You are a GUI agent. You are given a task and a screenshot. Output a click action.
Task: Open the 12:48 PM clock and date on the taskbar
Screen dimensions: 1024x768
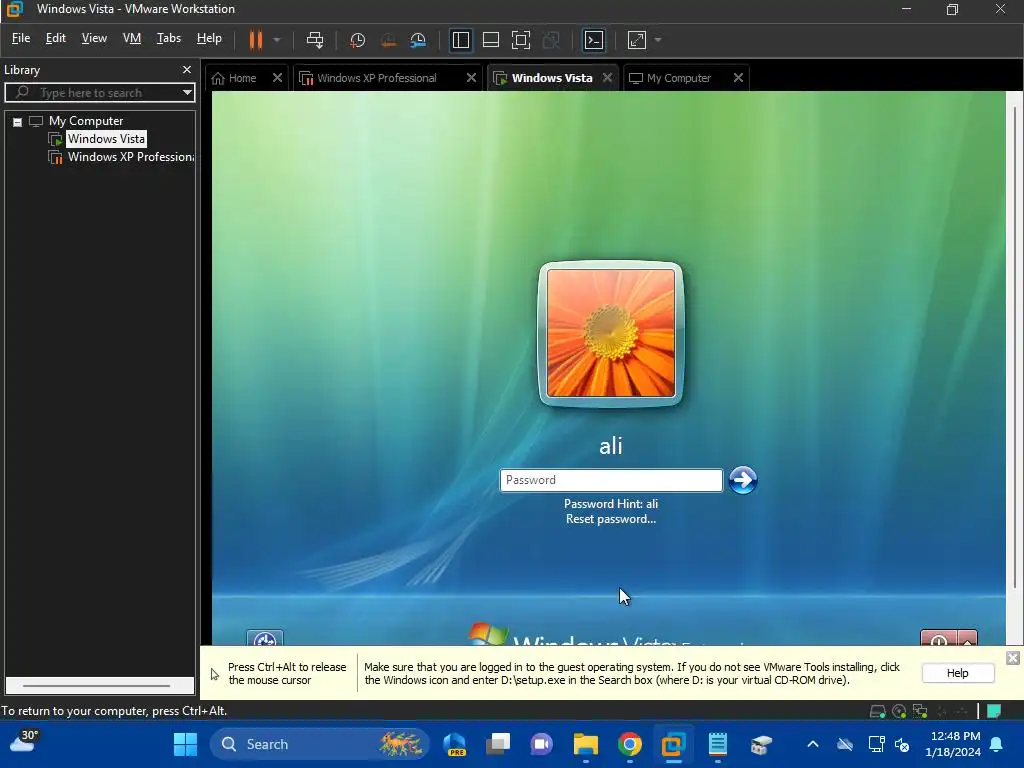coord(953,744)
